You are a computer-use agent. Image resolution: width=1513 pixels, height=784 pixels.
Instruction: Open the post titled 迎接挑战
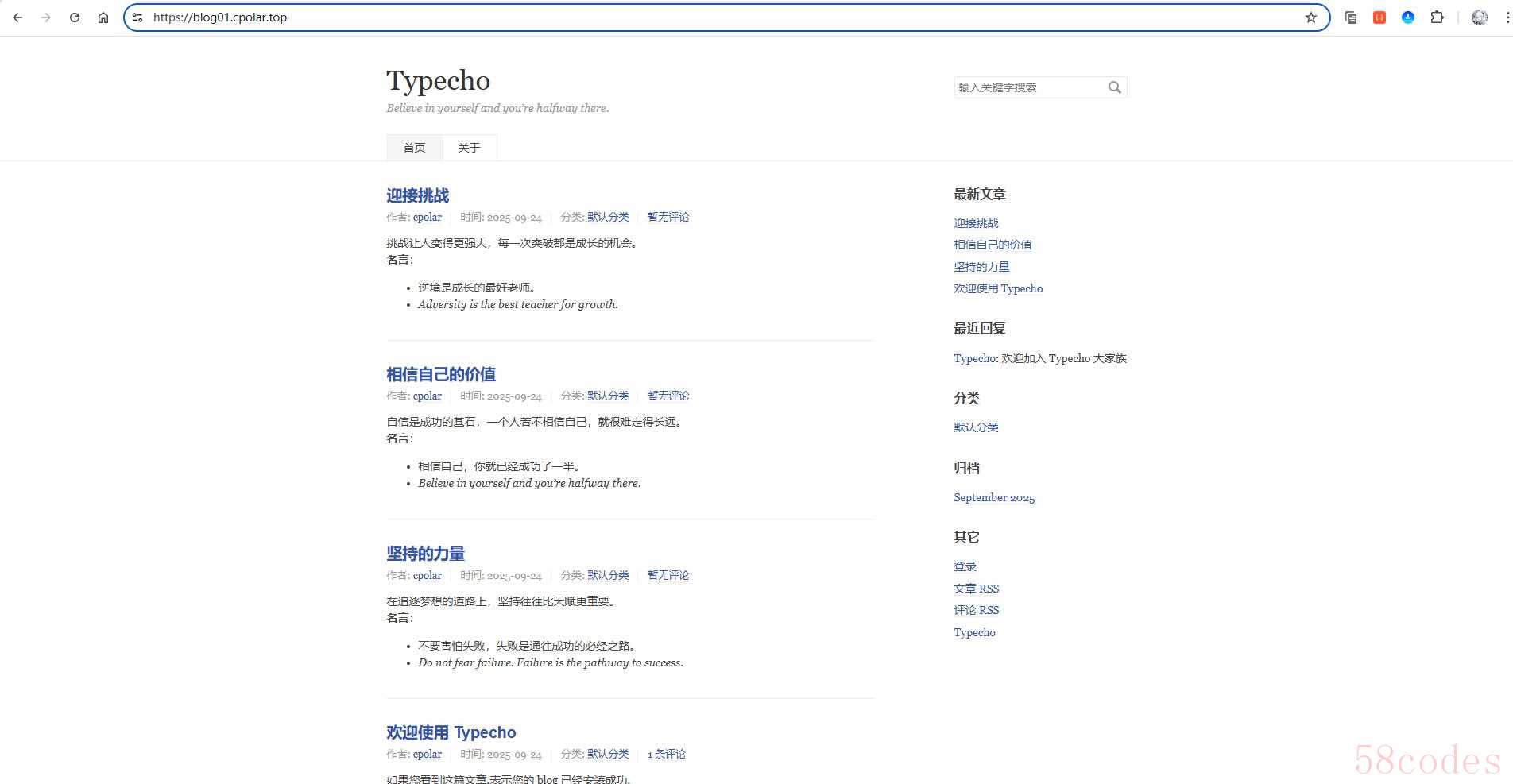click(417, 195)
